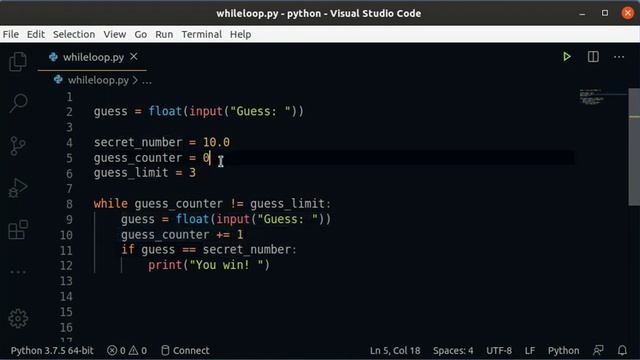Open the Selection menu

click(74, 34)
